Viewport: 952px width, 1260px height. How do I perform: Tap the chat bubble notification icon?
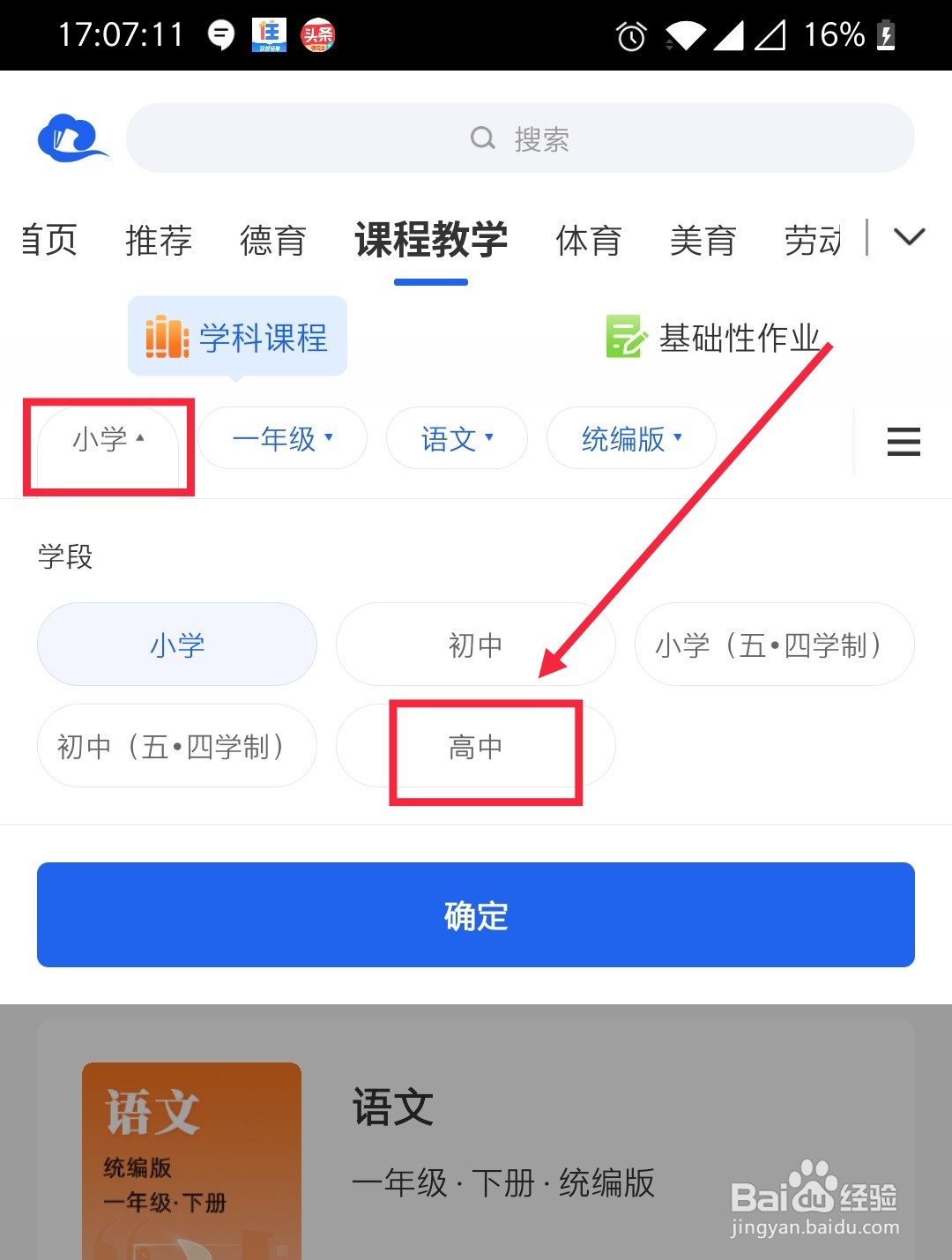tap(221, 35)
